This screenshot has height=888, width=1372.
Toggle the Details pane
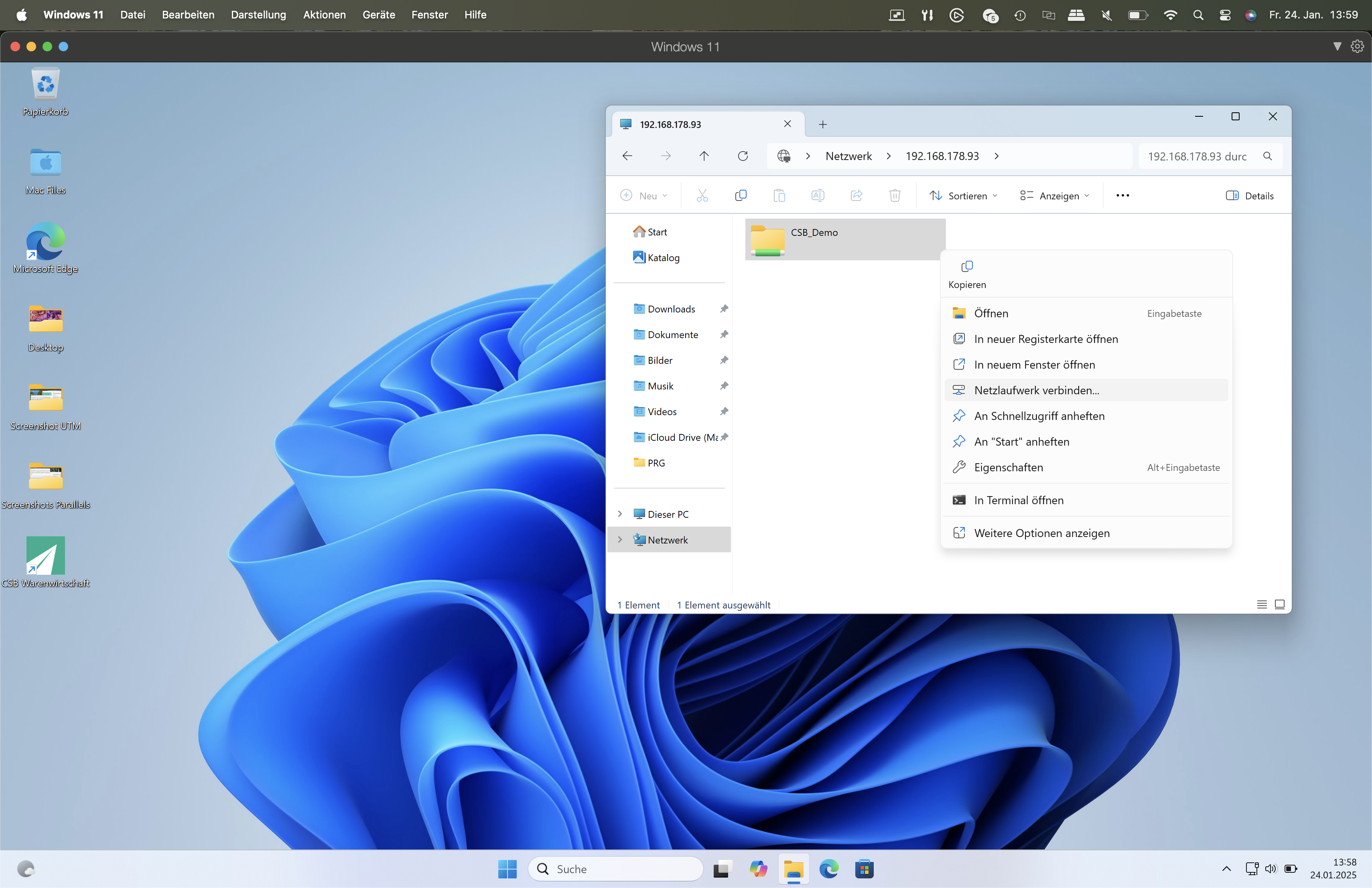(x=1249, y=196)
